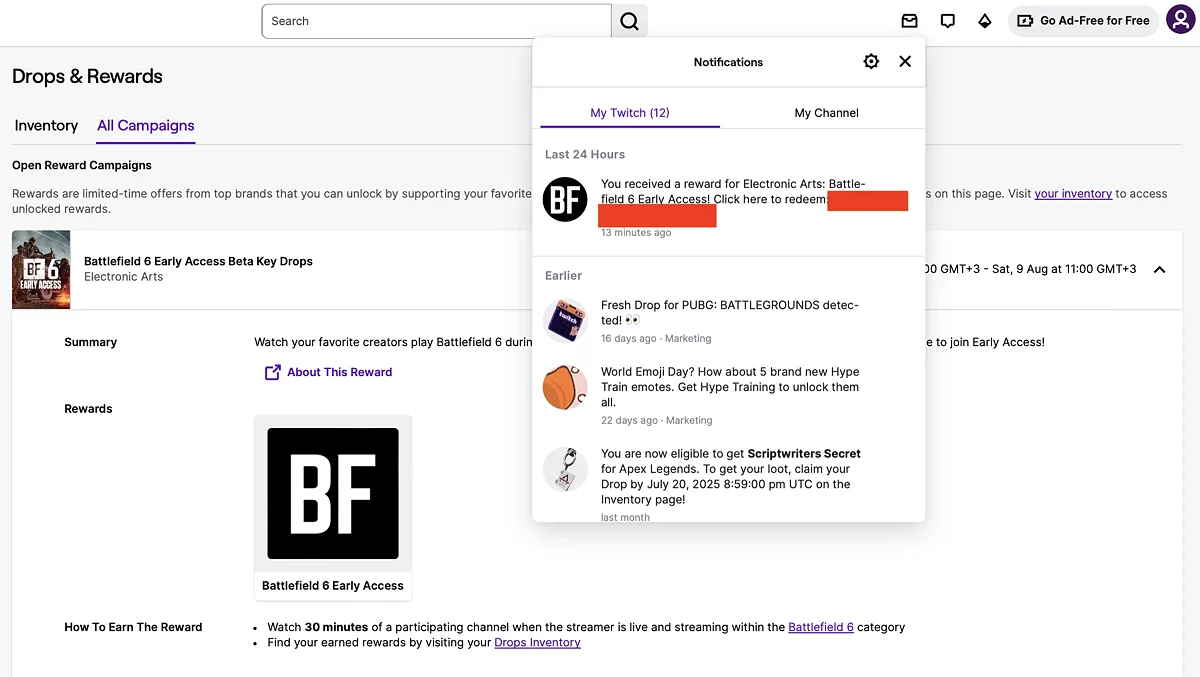This screenshot has height=677, width=1200.
Task: Focus the Search input field
Action: (436, 21)
